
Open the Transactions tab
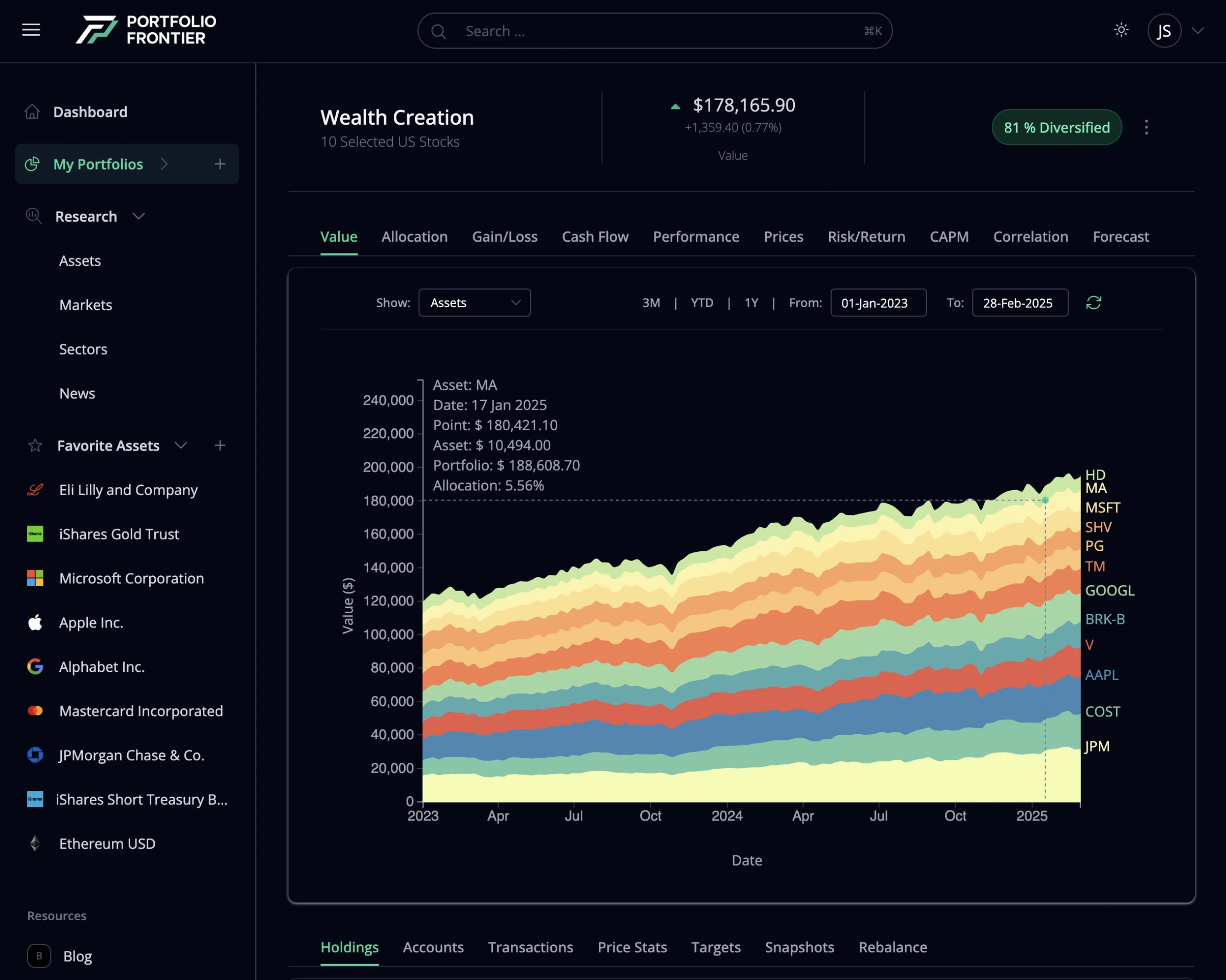[x=531, y=947]
